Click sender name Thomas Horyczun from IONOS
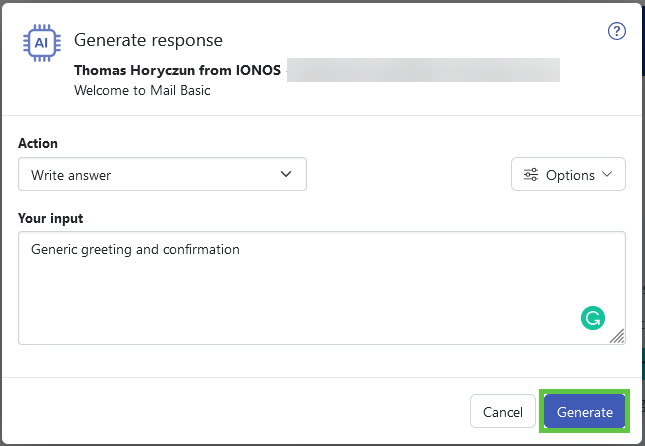Image resolution: width=645 pixels, height=446 pixels. point(177,70)
